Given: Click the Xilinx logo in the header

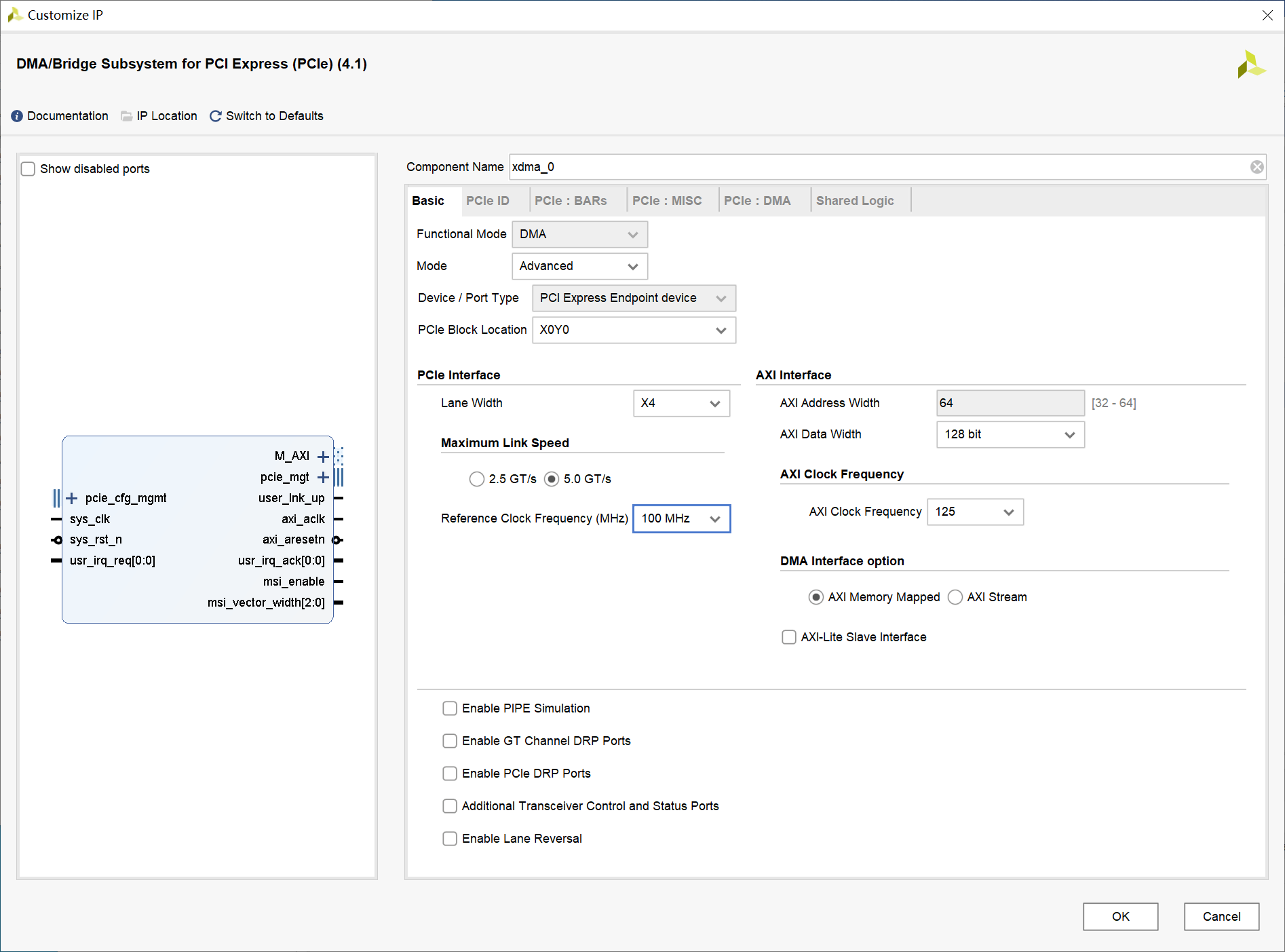Looking at the screenshot, I should coord(1250,64).
